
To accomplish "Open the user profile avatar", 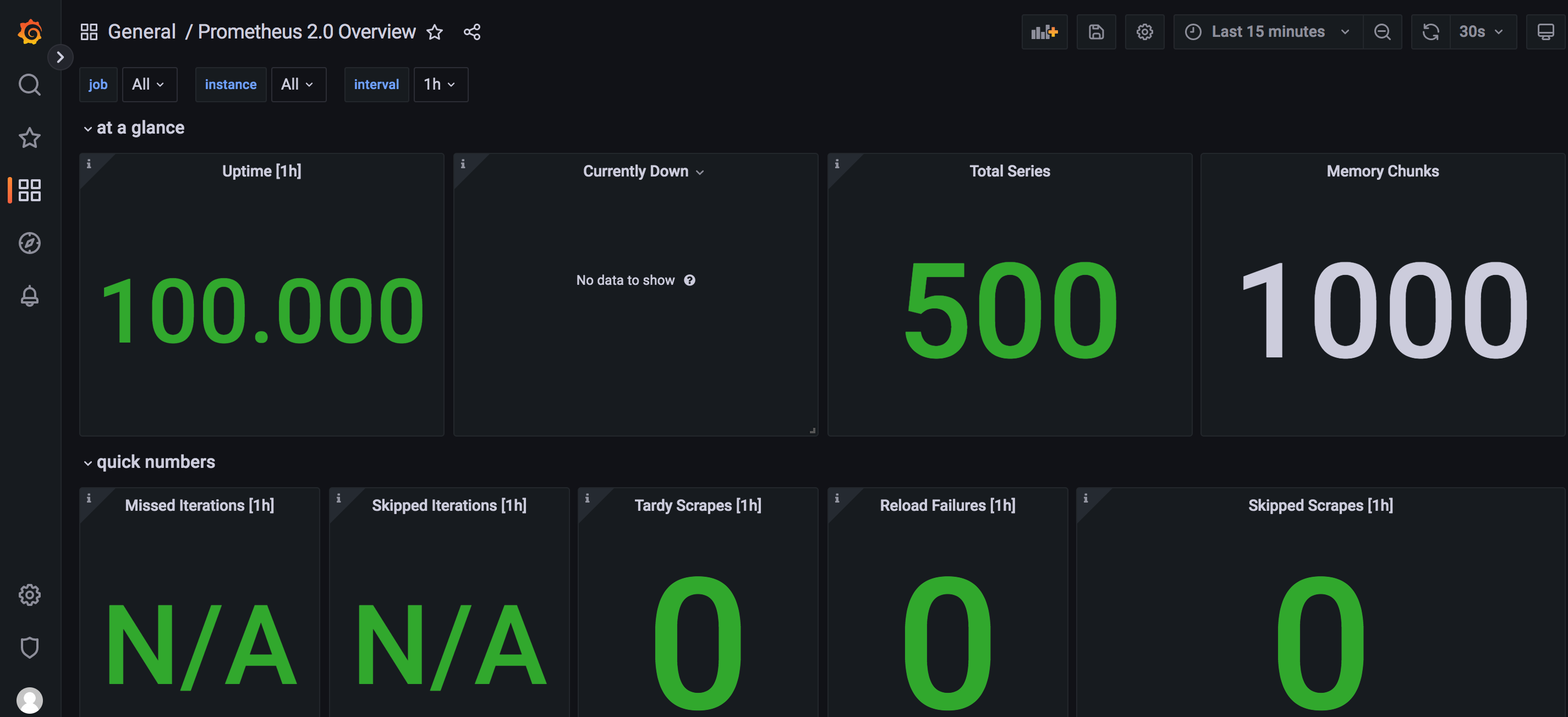I will 29,700.
